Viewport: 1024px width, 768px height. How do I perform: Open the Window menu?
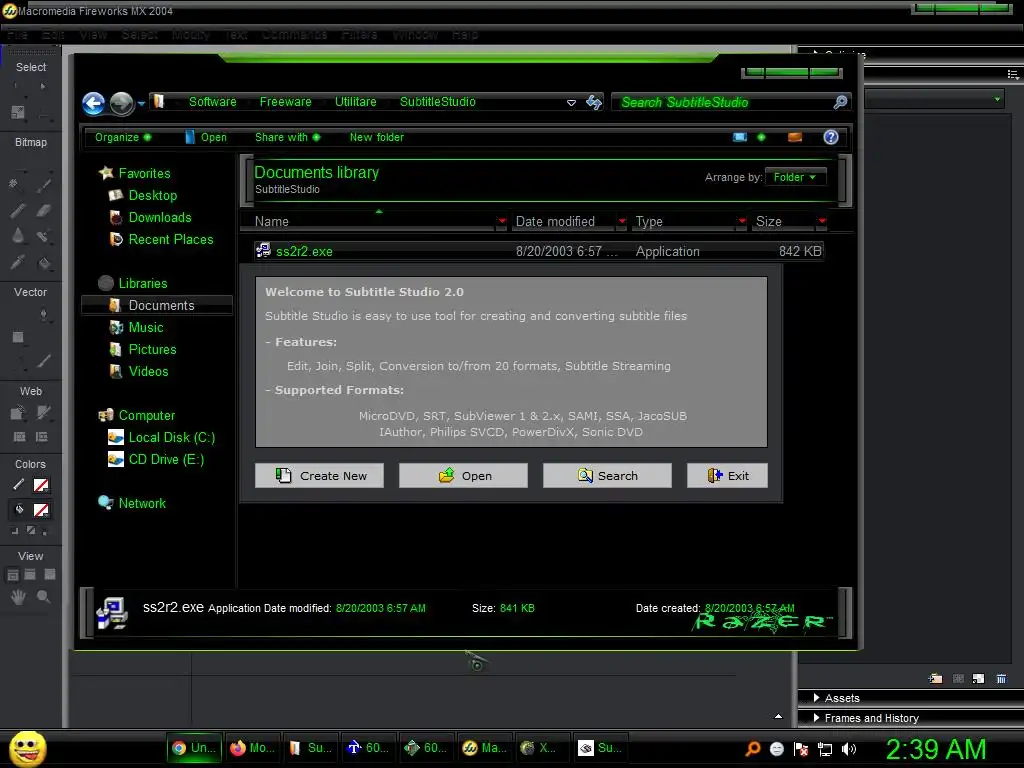pyautogui.click(x=415, y=35)
